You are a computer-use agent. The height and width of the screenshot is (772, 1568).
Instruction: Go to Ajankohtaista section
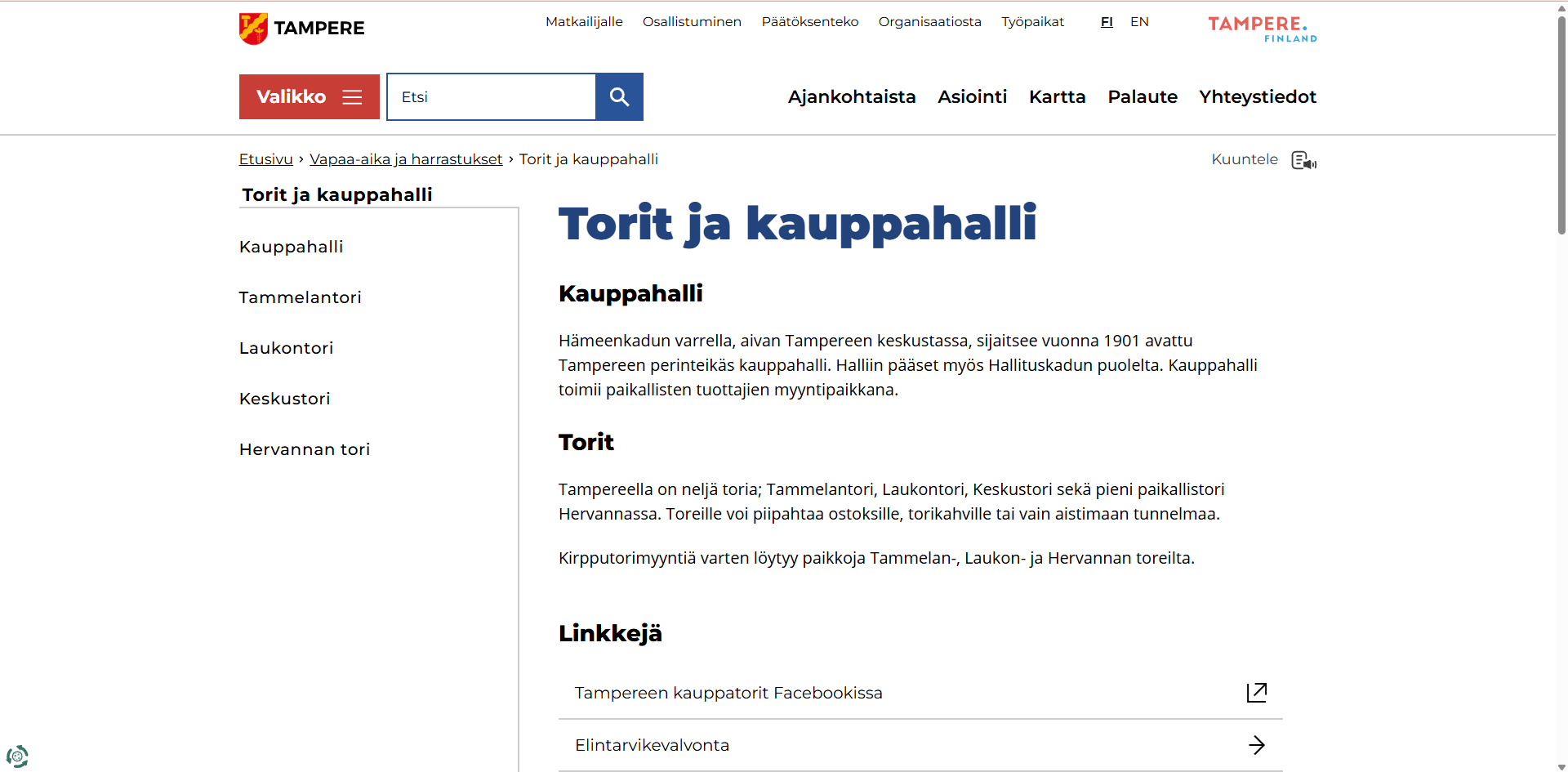point(852,97)
